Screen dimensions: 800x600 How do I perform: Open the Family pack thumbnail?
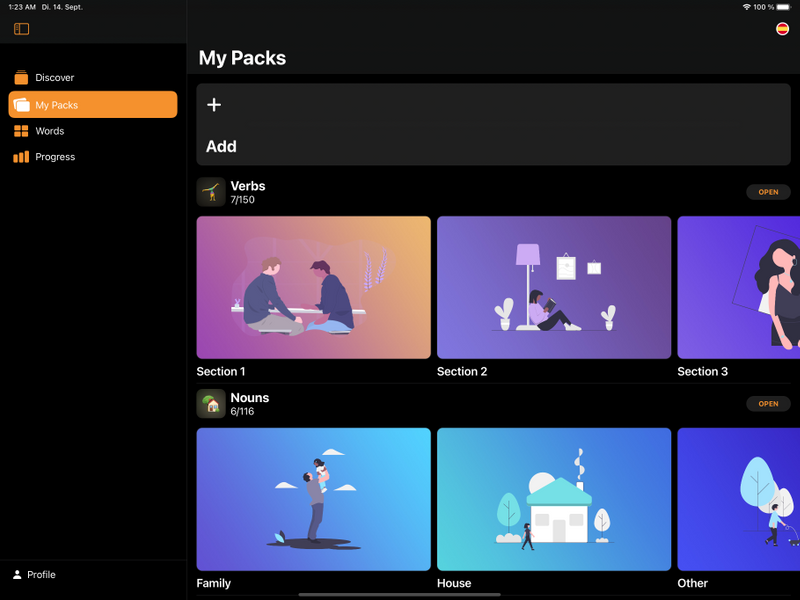coord(314,499)
